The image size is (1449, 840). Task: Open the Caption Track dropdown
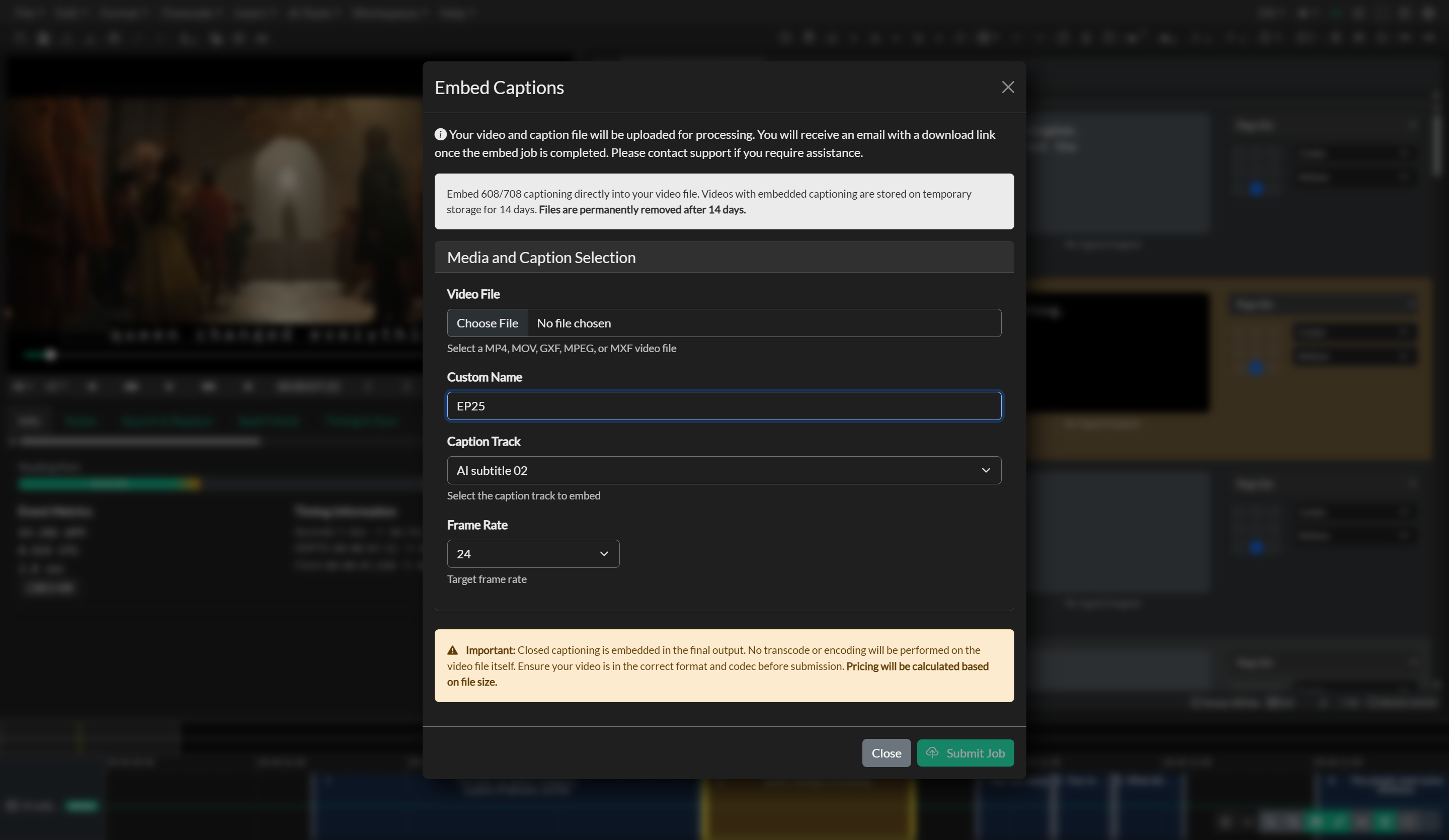click(x=724, y=470)
